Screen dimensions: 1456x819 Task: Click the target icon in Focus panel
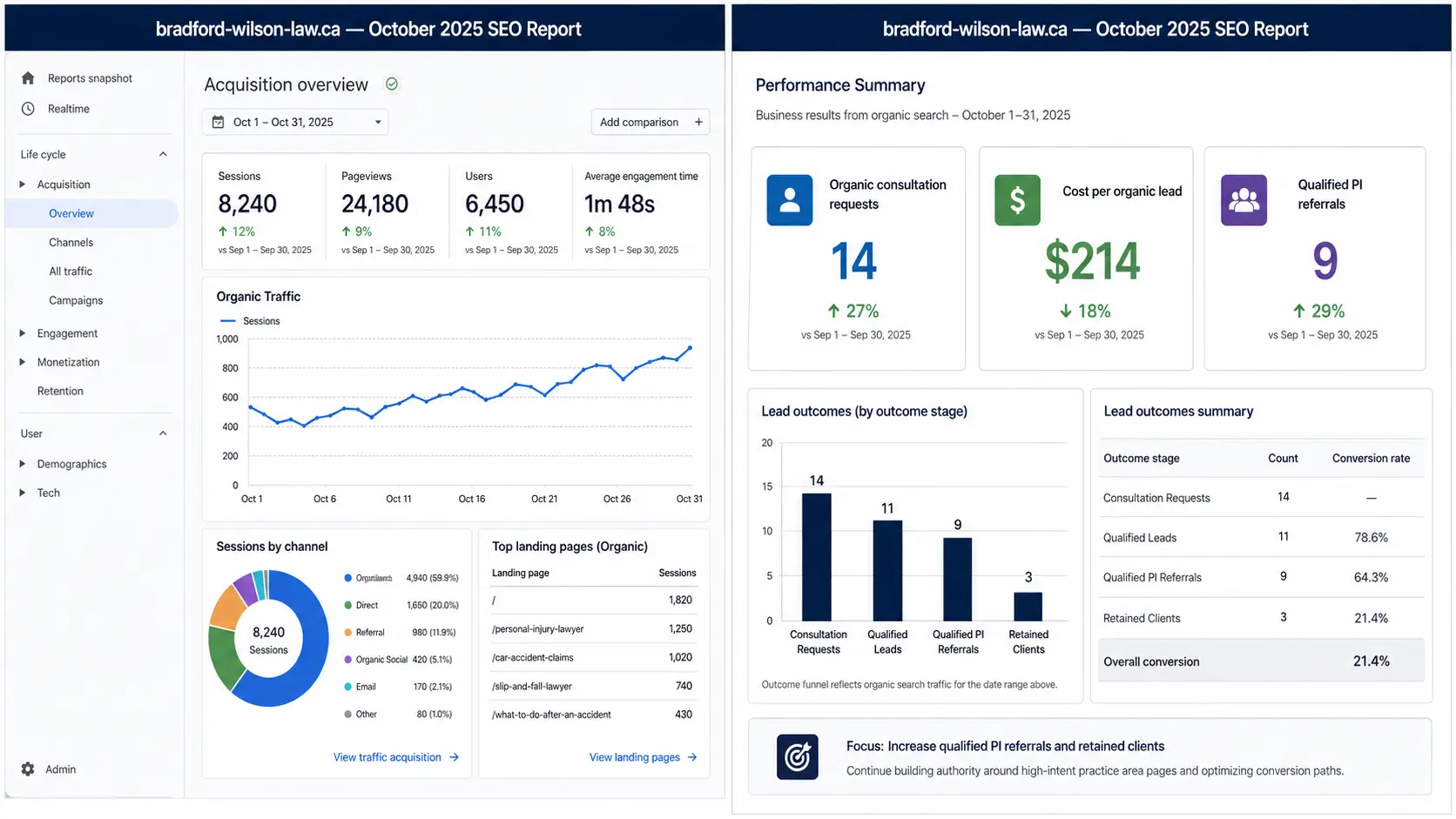click(x=798, y=756)
